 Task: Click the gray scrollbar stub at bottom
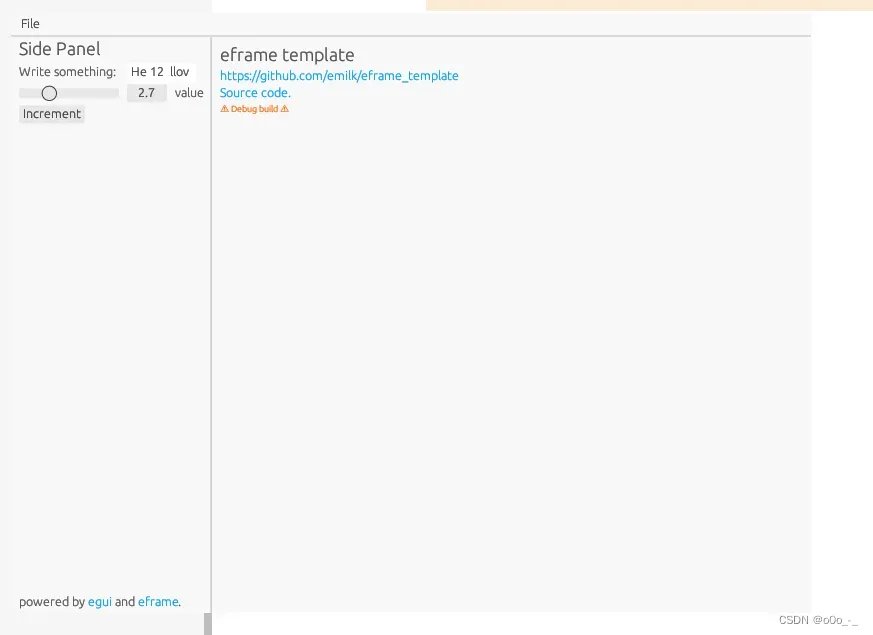point(208,624)
